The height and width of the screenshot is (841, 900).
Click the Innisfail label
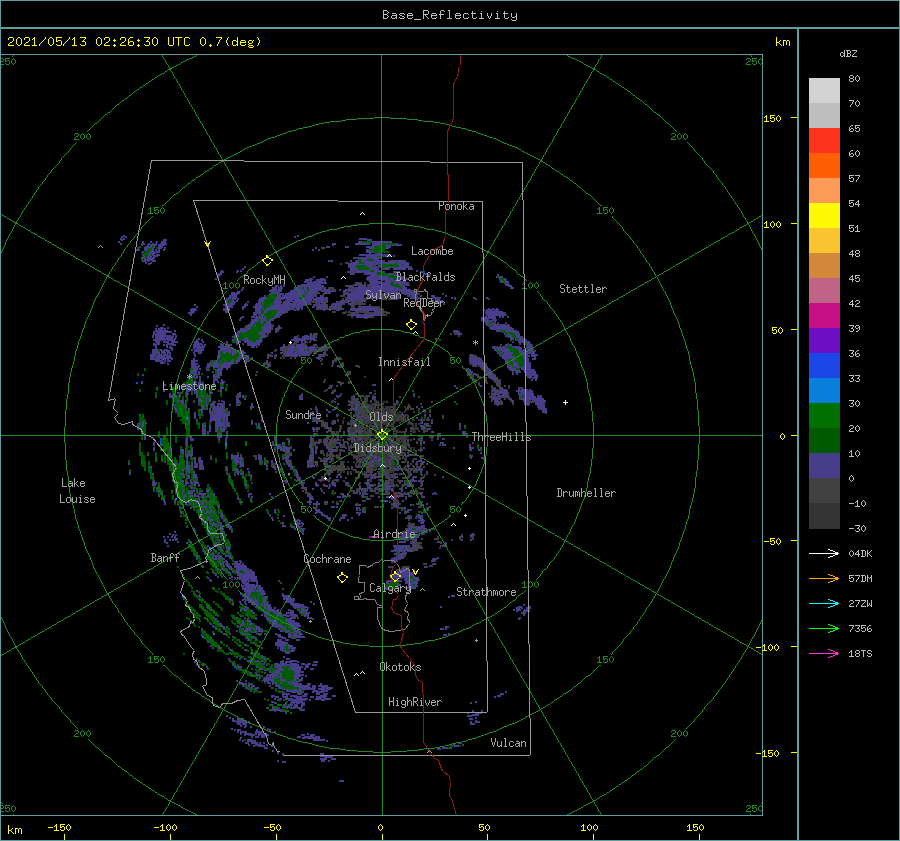point(404,362)
